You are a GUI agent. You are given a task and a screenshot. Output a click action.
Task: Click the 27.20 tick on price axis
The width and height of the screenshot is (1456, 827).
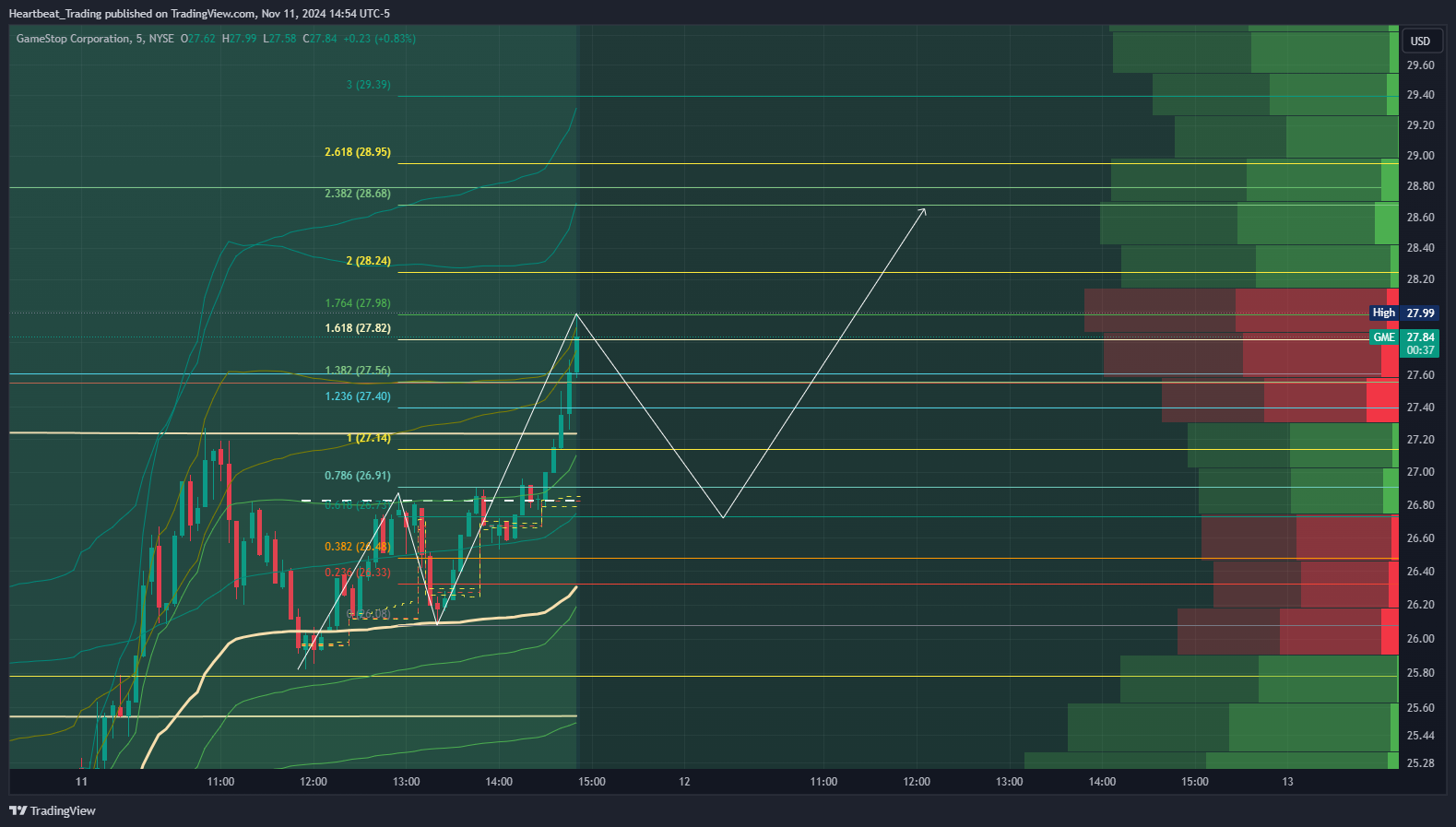tap(1420, 440)
